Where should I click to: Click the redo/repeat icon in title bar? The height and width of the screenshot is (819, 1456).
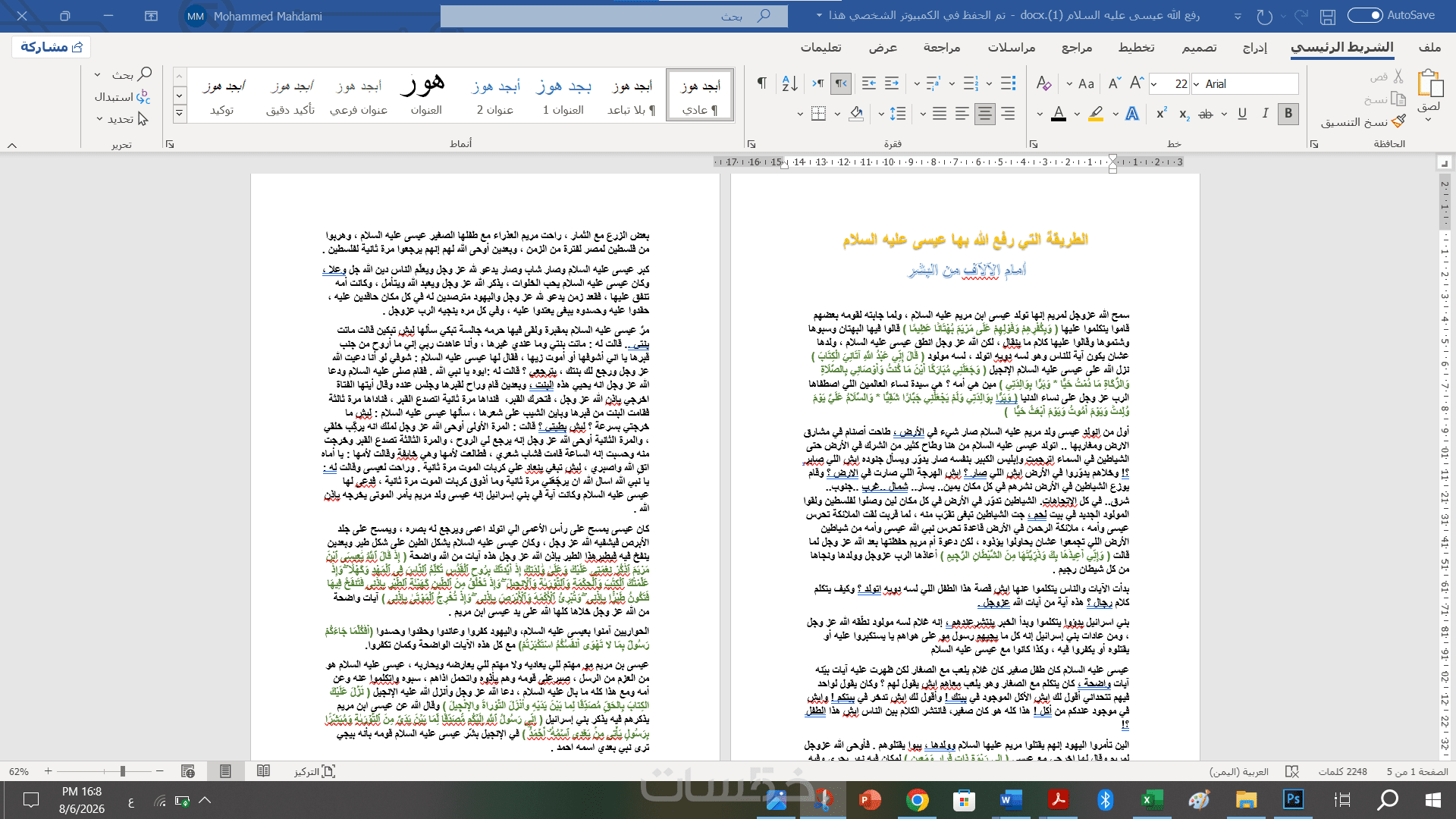click(1264, 16)
